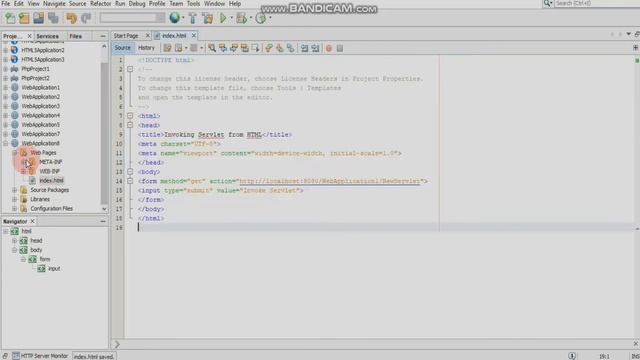Start macro recording with red circle icon
640x360 pixels.
point(329,48)
